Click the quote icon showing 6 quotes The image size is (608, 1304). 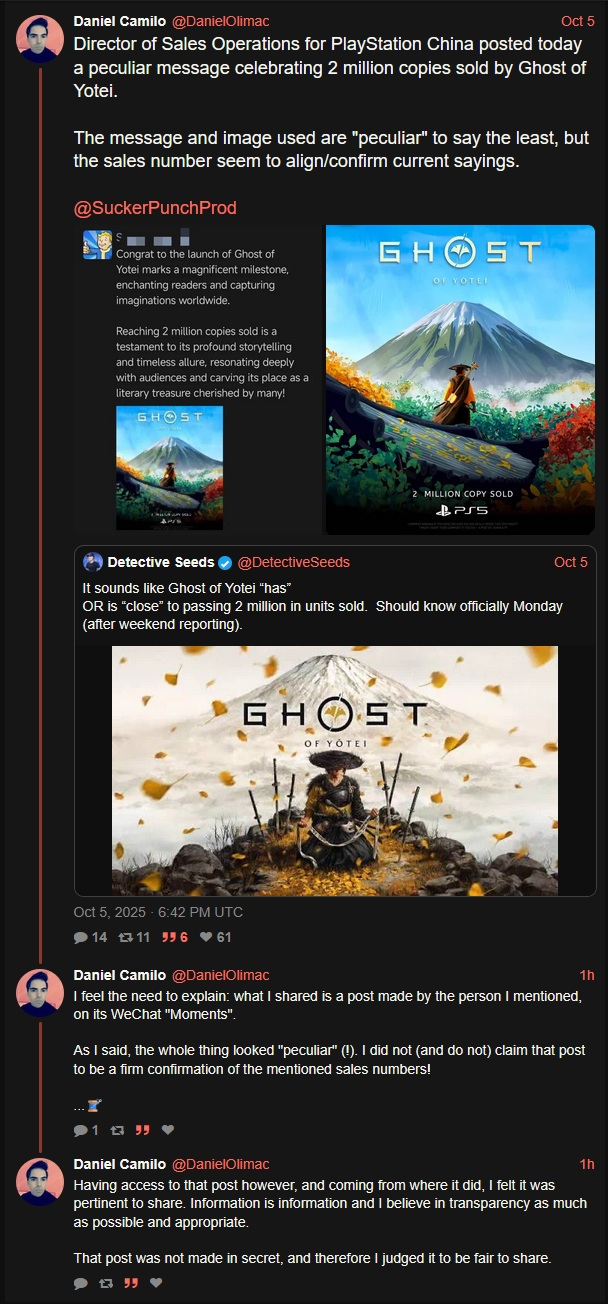point(169,937)
